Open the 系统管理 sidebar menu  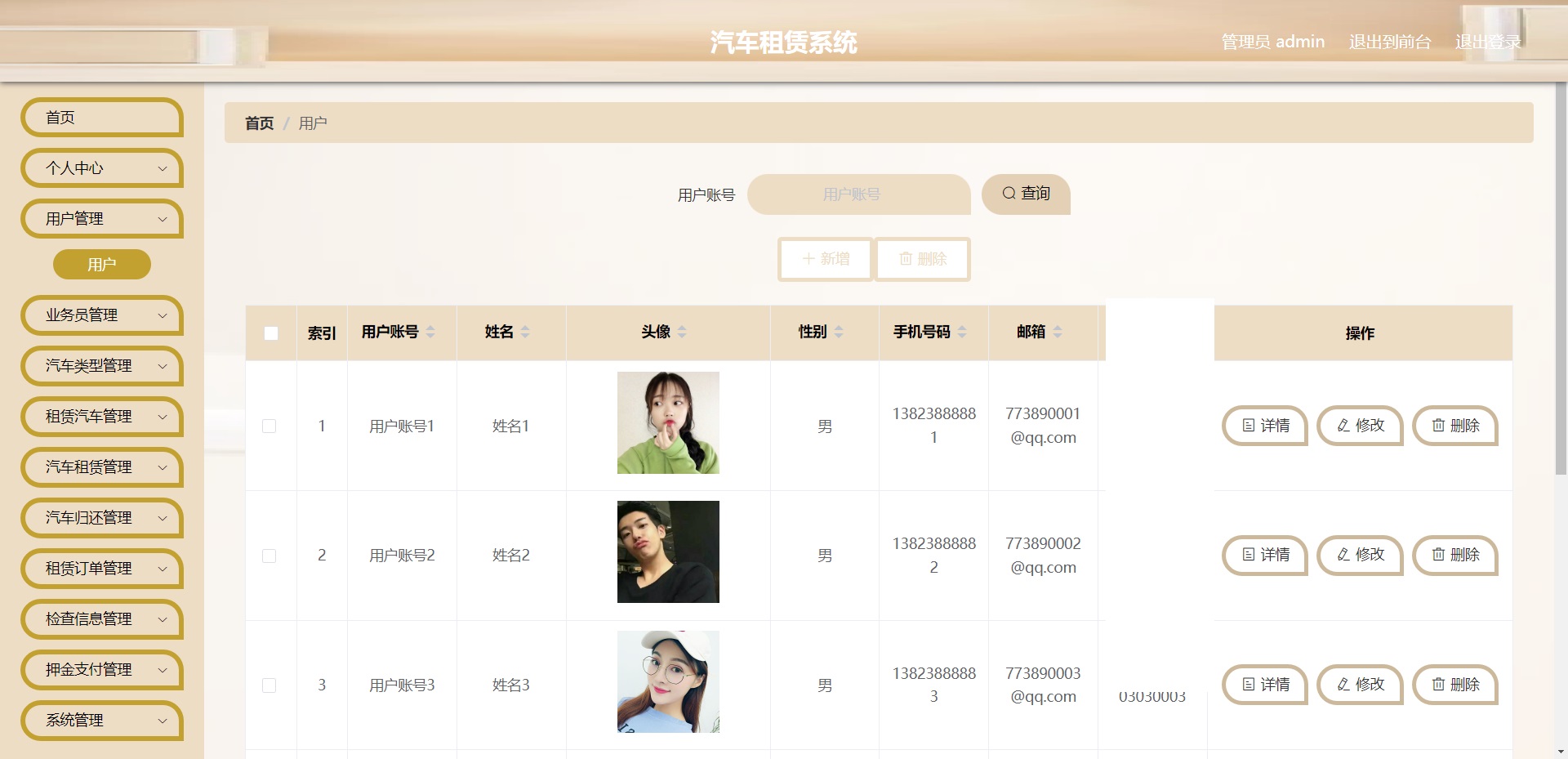click(x=102, y=721)
